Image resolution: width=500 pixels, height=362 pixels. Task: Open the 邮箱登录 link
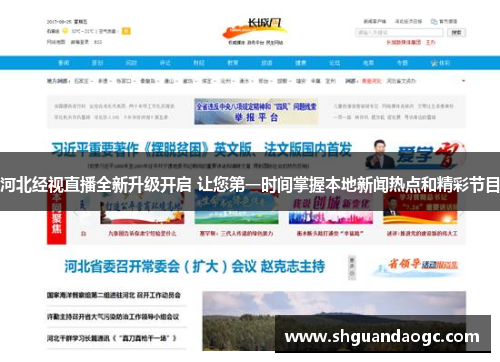point(80,42)
